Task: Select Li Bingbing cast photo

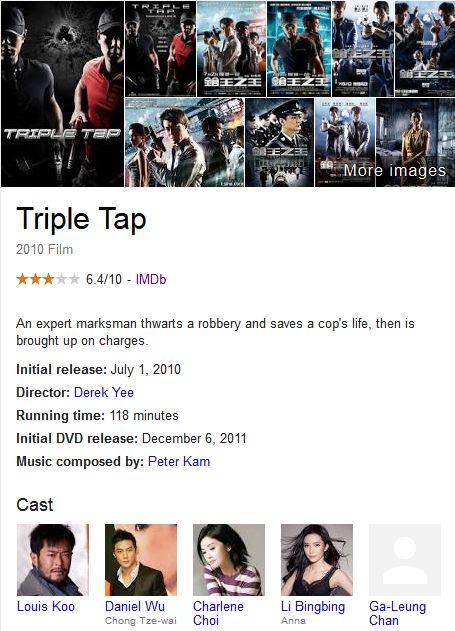Action: tap(317, 560)
